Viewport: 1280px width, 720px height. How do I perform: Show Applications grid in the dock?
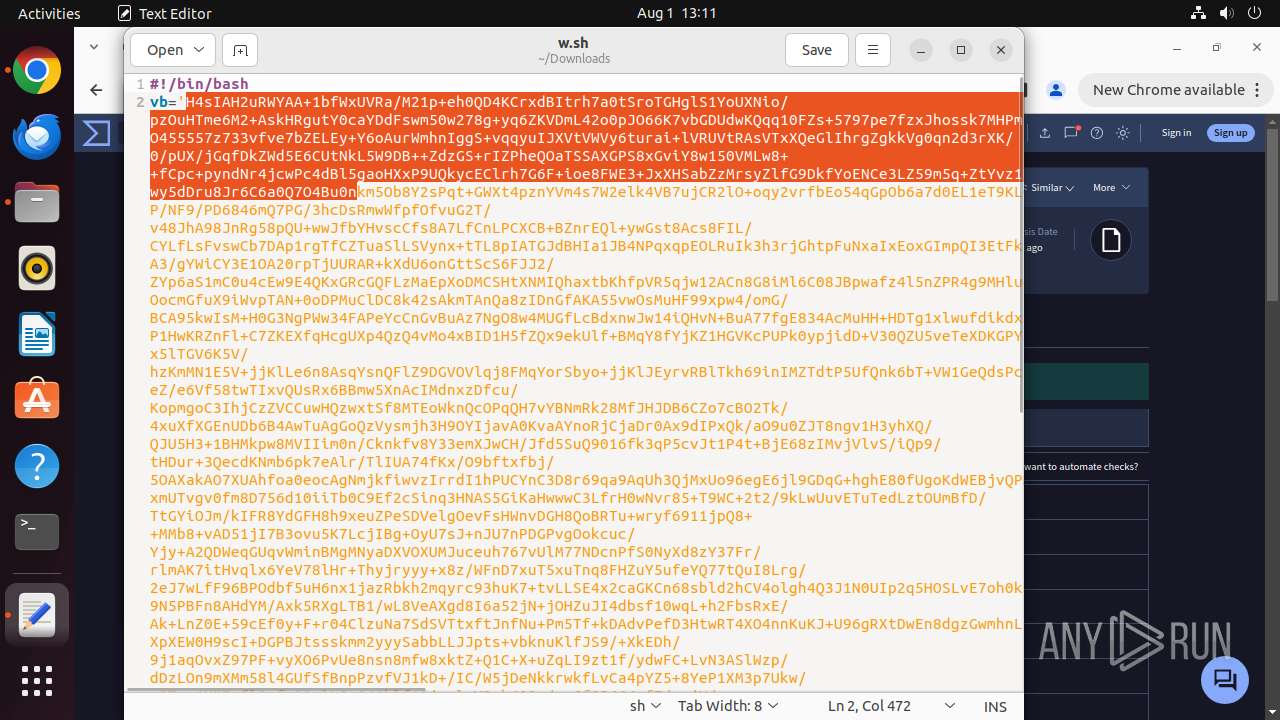pos(37,681)
